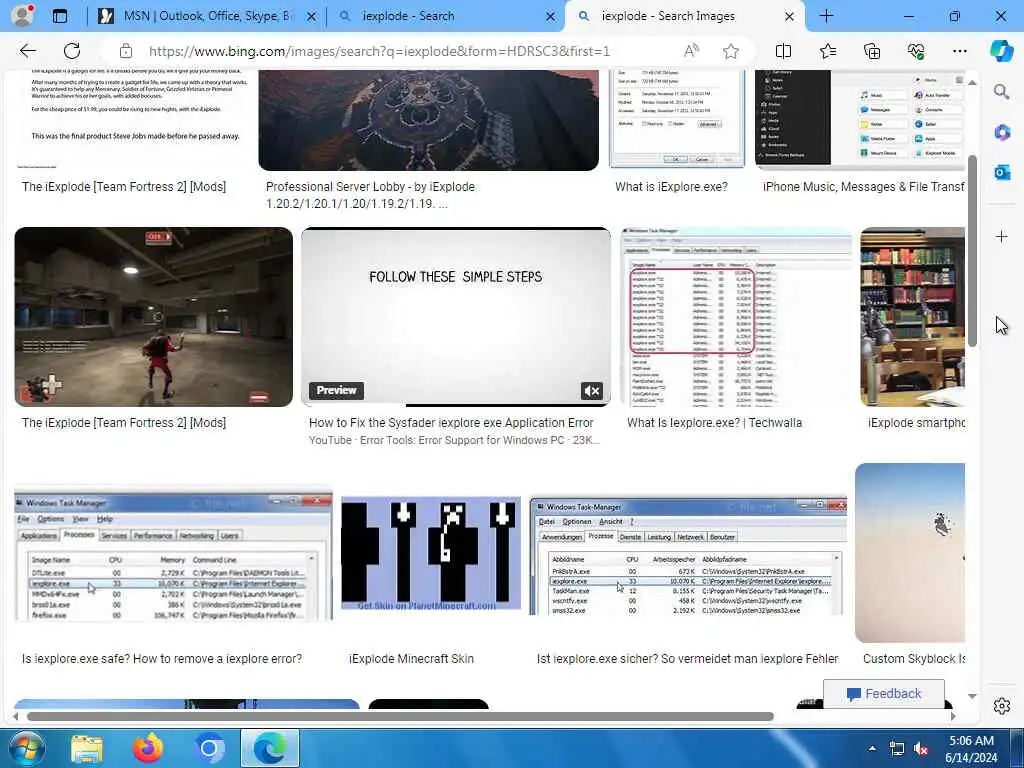Click the address bar URL
1024x768 pixels.
pos(379,51)
